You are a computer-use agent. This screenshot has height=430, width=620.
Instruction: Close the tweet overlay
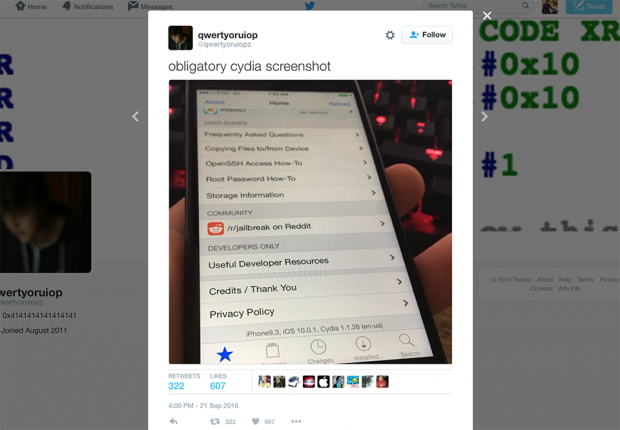pyautogui.click(x=487, y=15)
